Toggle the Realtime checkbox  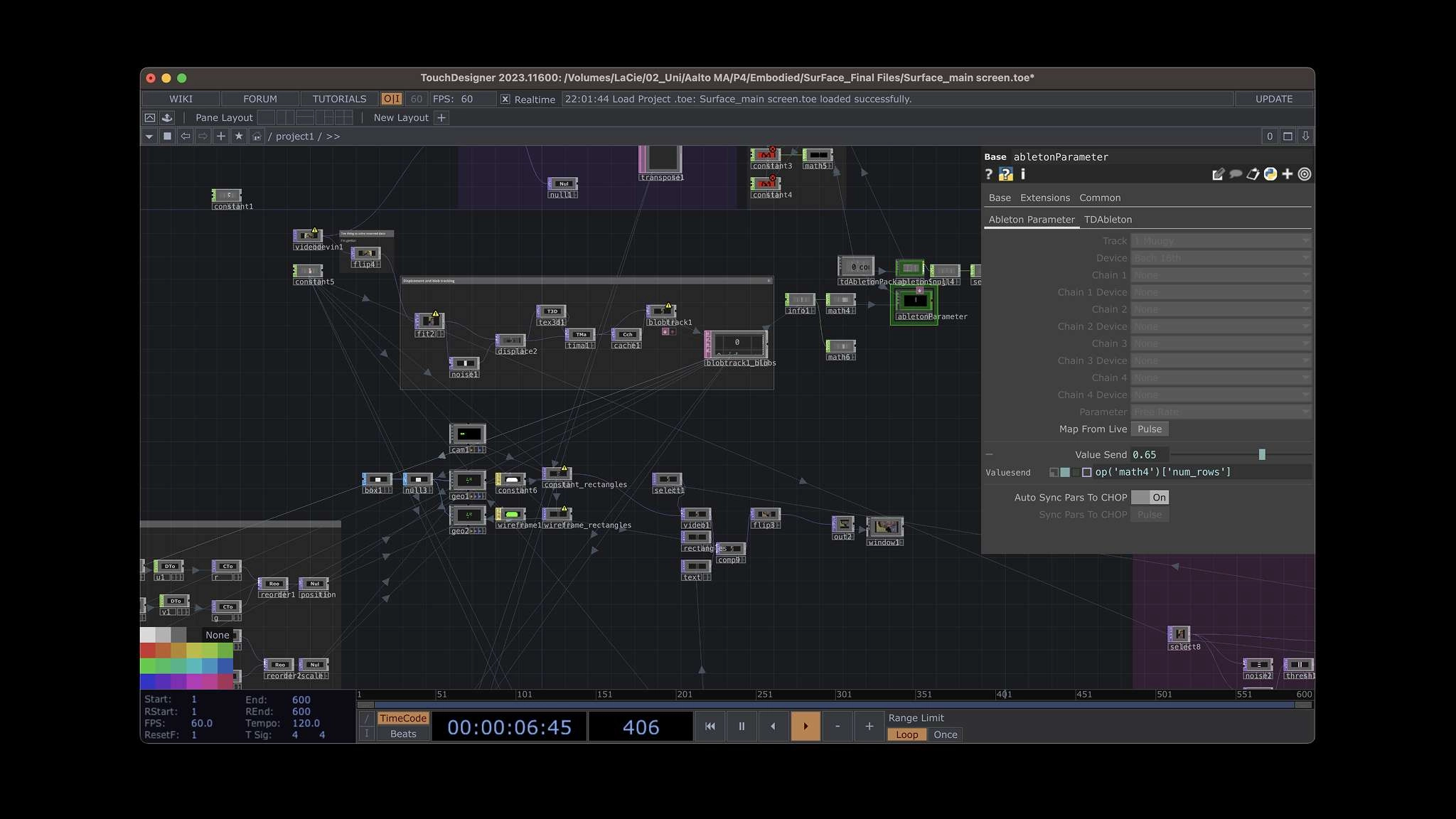[x=505, y=99]
